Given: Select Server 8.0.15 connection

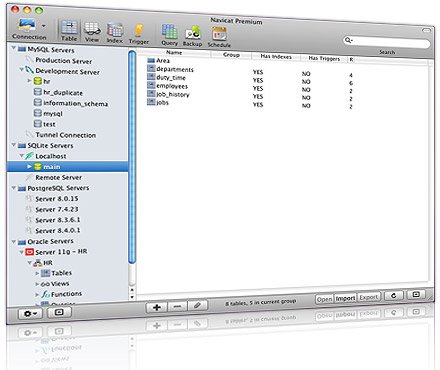Looking at the screenshot, I should click(57, 199).
